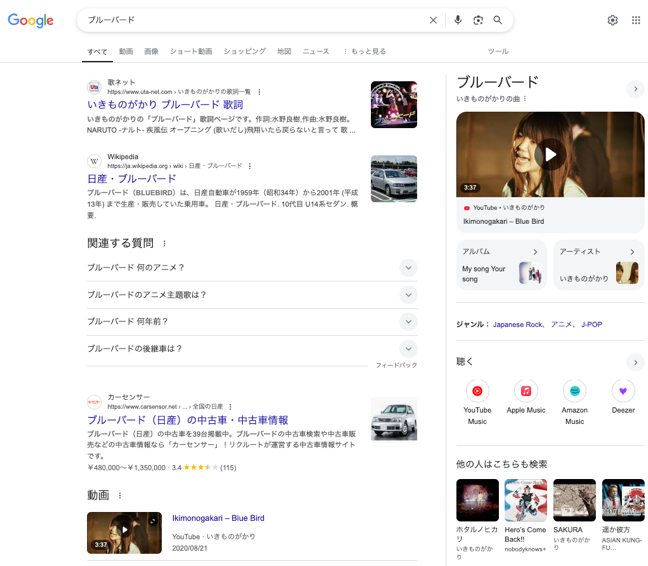Open SAKURA related song thumbnail
648x566 pixels.
[x=574, y=500]
